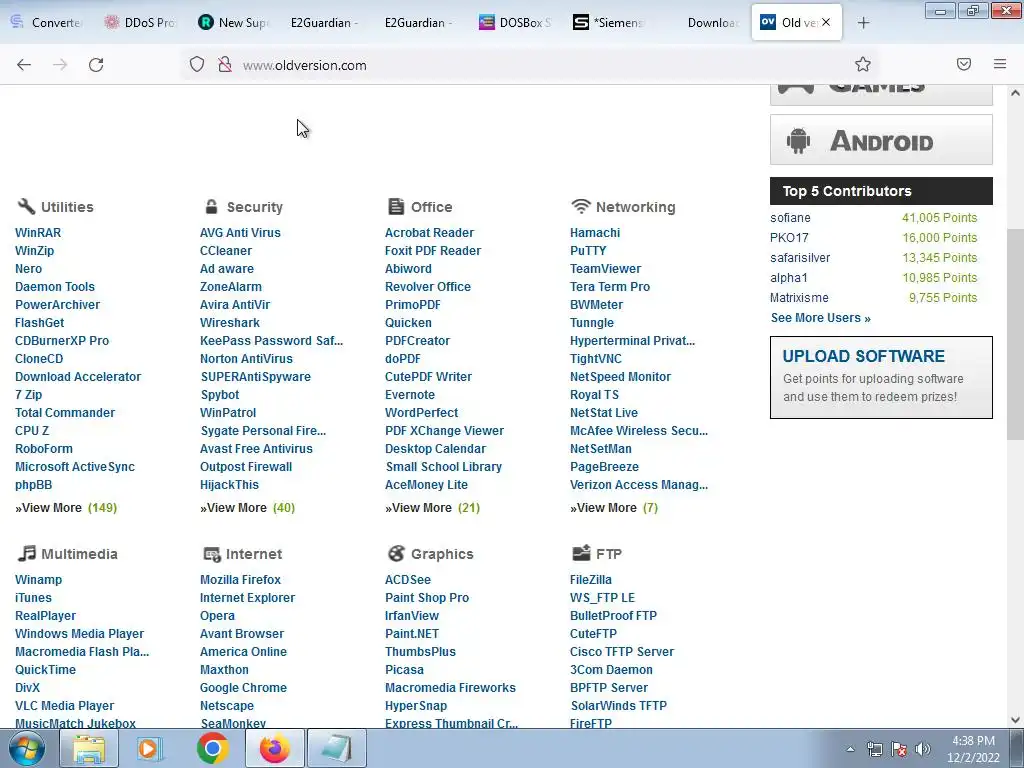The width and height of the screenshot is (1024, 768).
Task: Click the Action Center flag tray icon
Action: click(899, 749)
